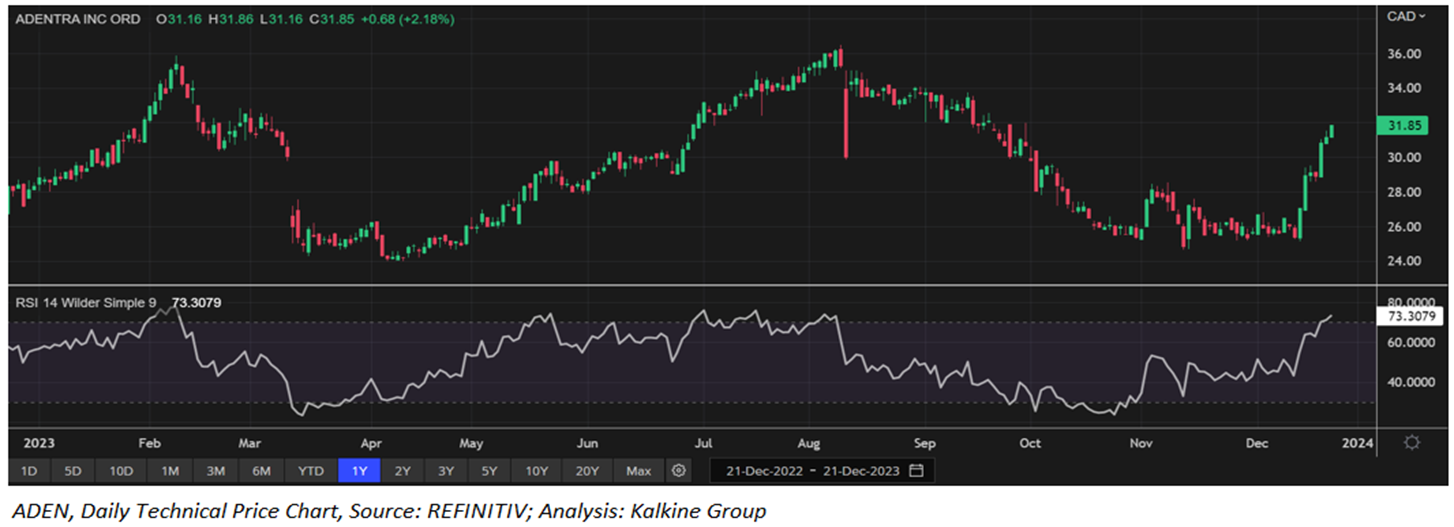This screenshot has width=1454, height=527.
Task: Show the 3M time range
Action: pyautogui.click(x=215, y=470)
